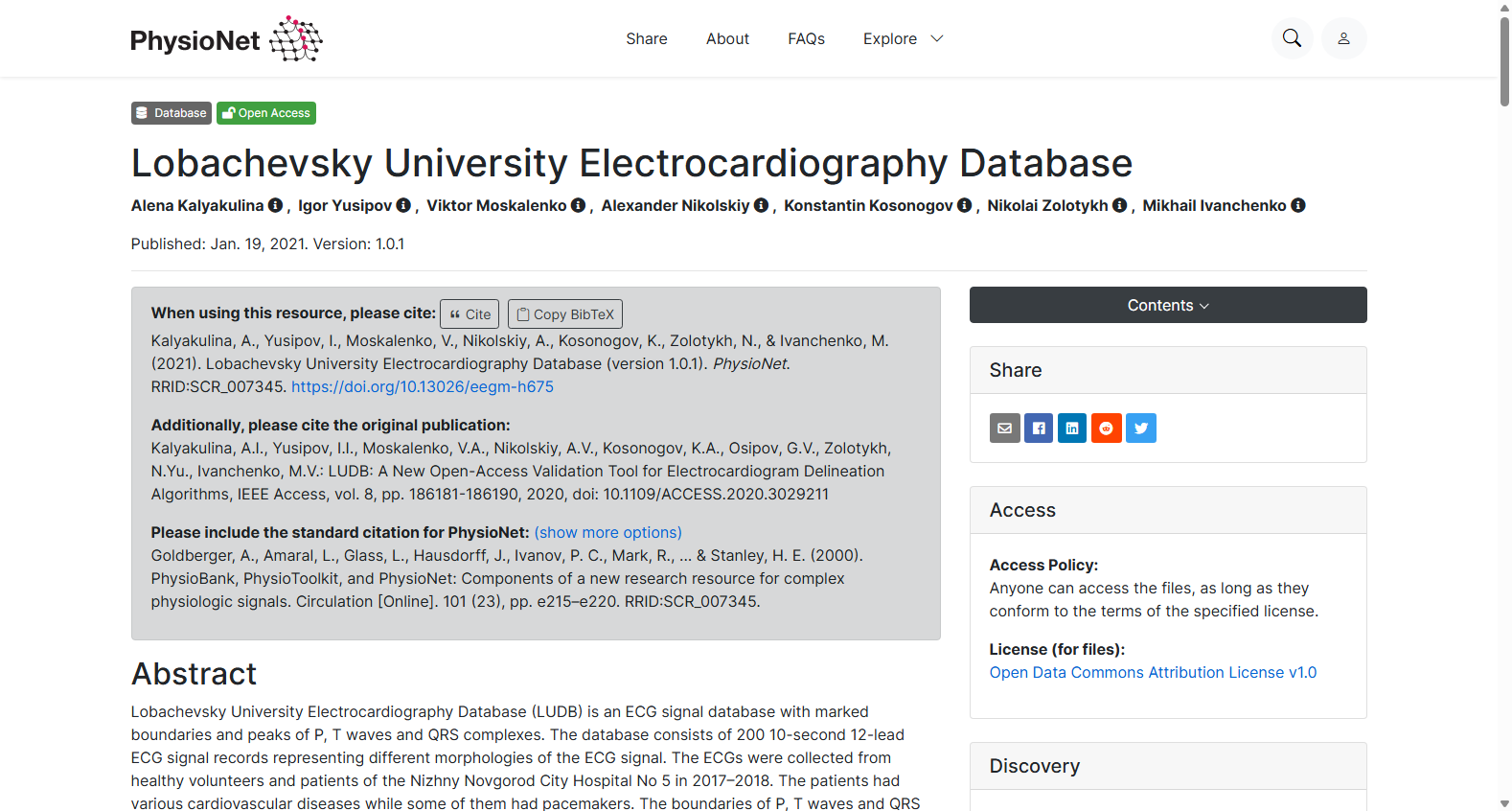This screenshot has width=1512, height=811.
Task: Open the doi.org/10.13026/eegm-h675 link
Action: click(x=423, y=386)
